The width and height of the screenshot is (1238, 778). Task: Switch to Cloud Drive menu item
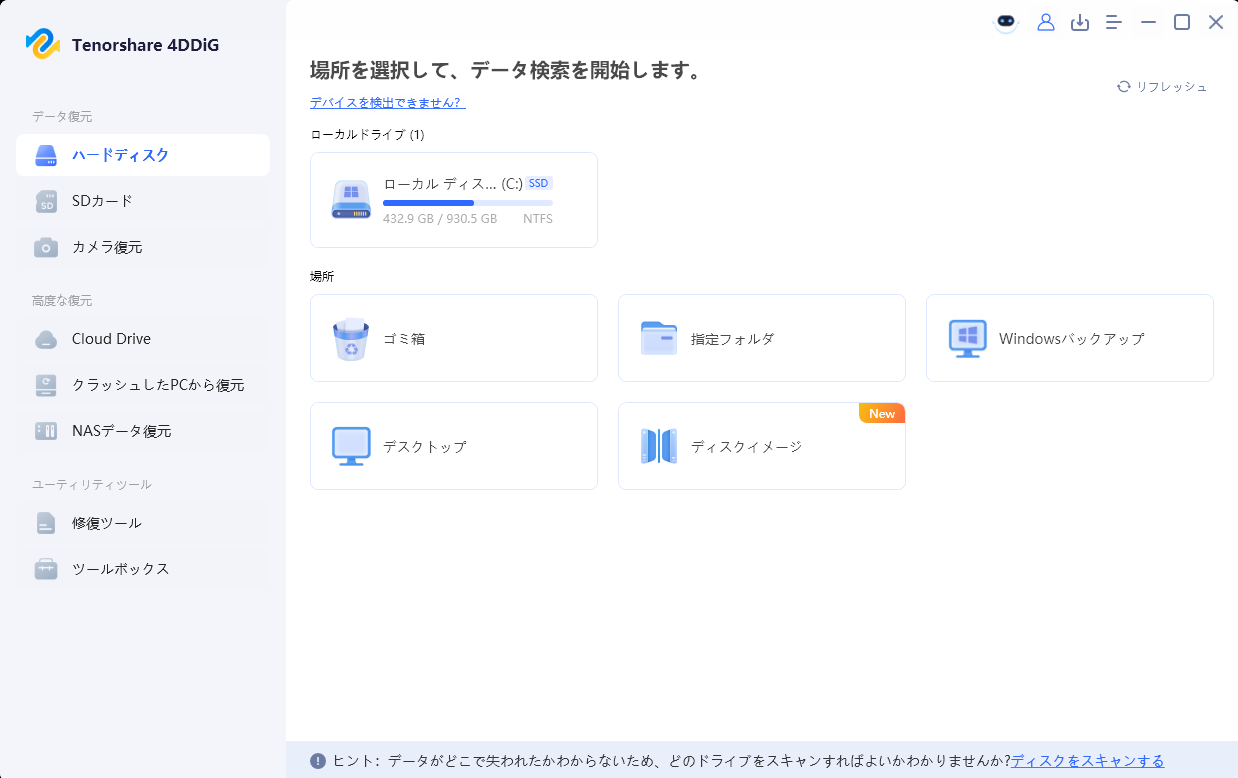click(x=143, y=339)
